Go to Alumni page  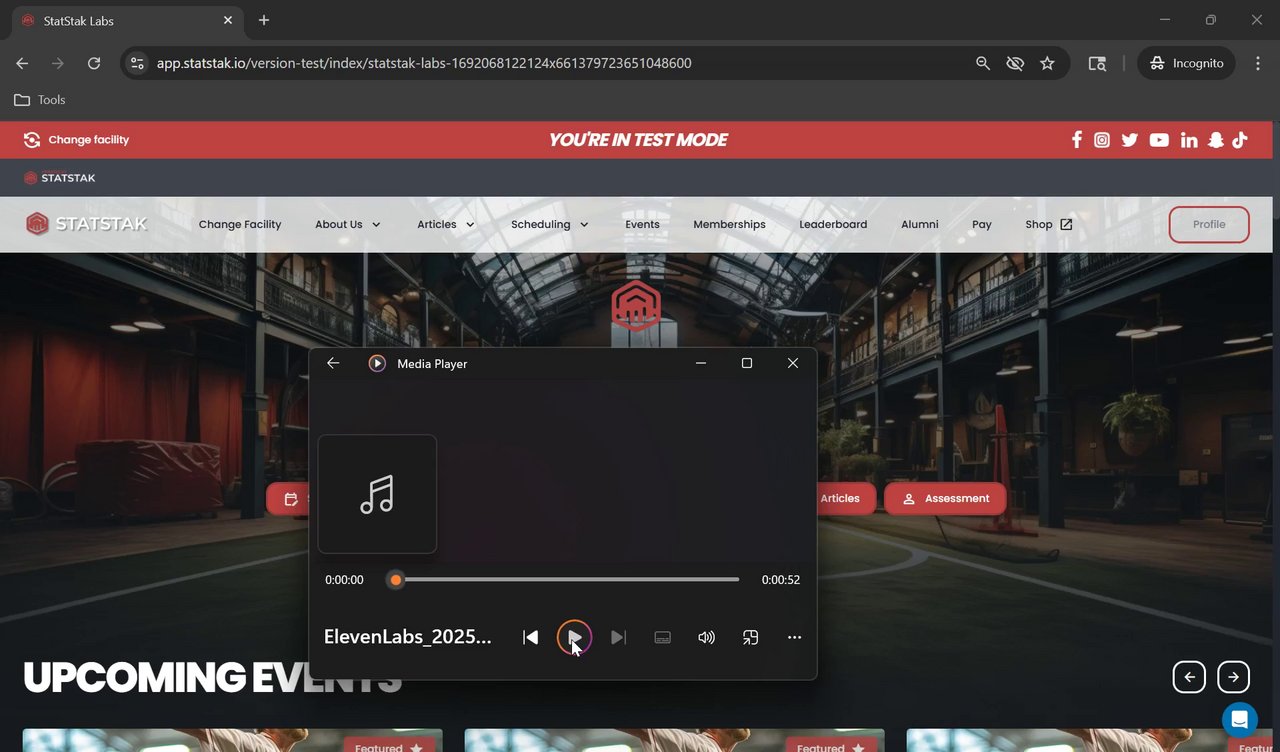click(919, 224)
